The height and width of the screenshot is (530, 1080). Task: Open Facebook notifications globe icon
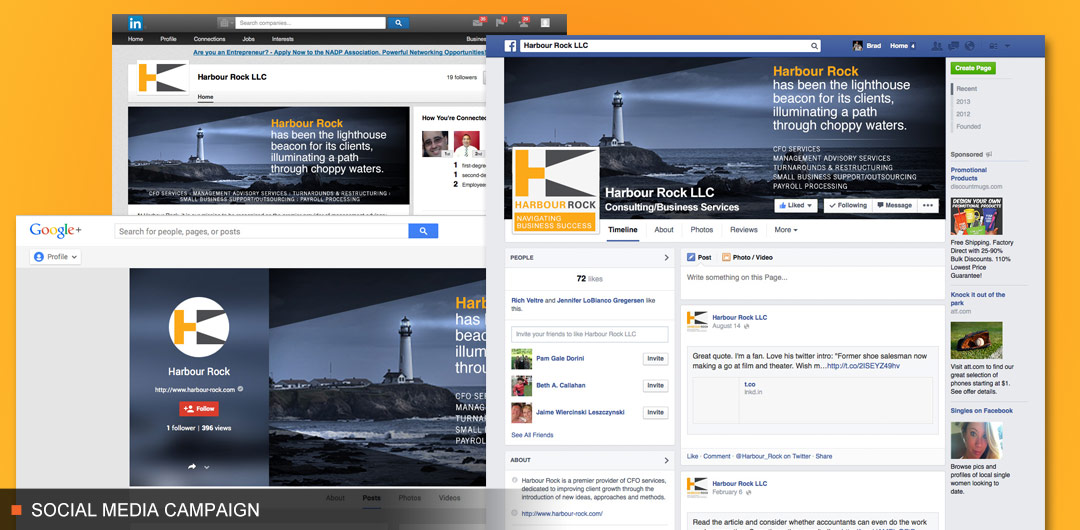970,46
